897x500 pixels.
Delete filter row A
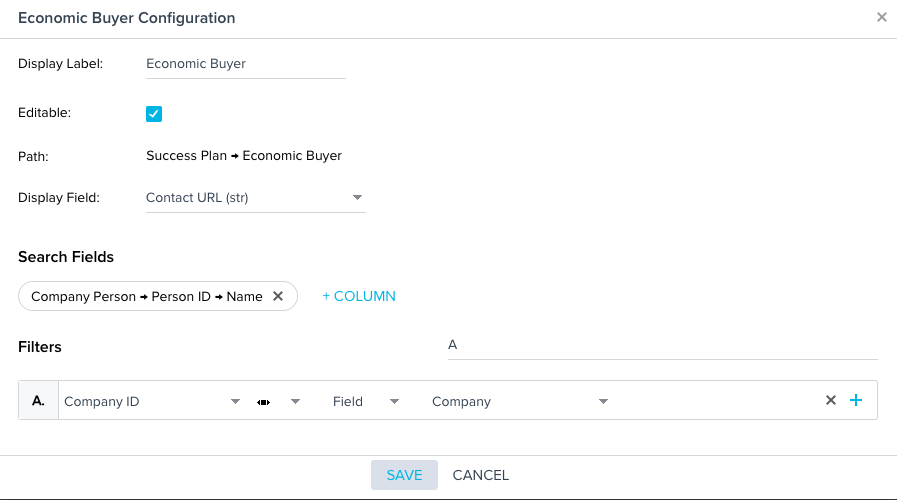[831, 400]
